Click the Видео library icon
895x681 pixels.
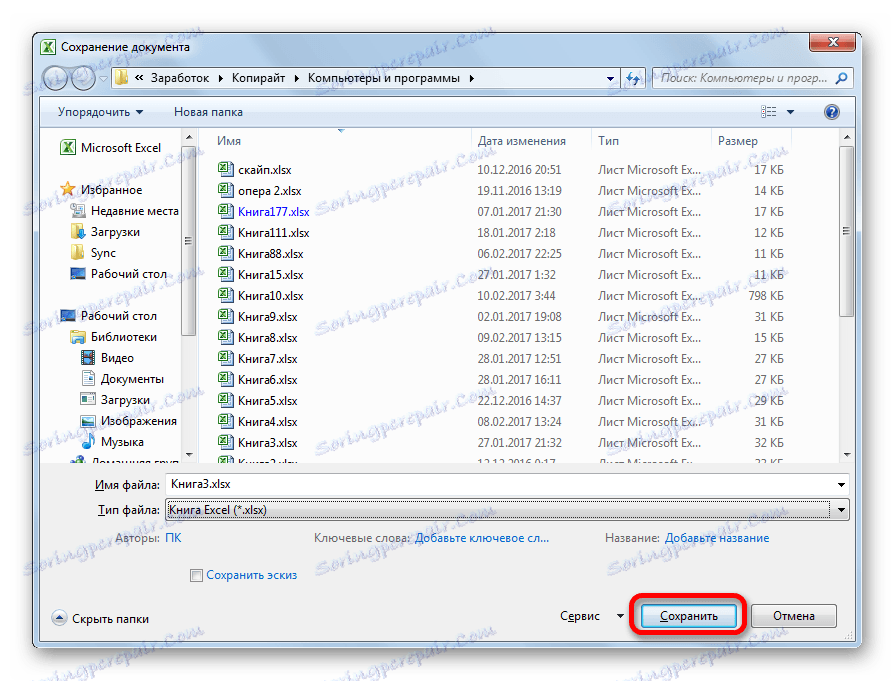click(88, 358)
